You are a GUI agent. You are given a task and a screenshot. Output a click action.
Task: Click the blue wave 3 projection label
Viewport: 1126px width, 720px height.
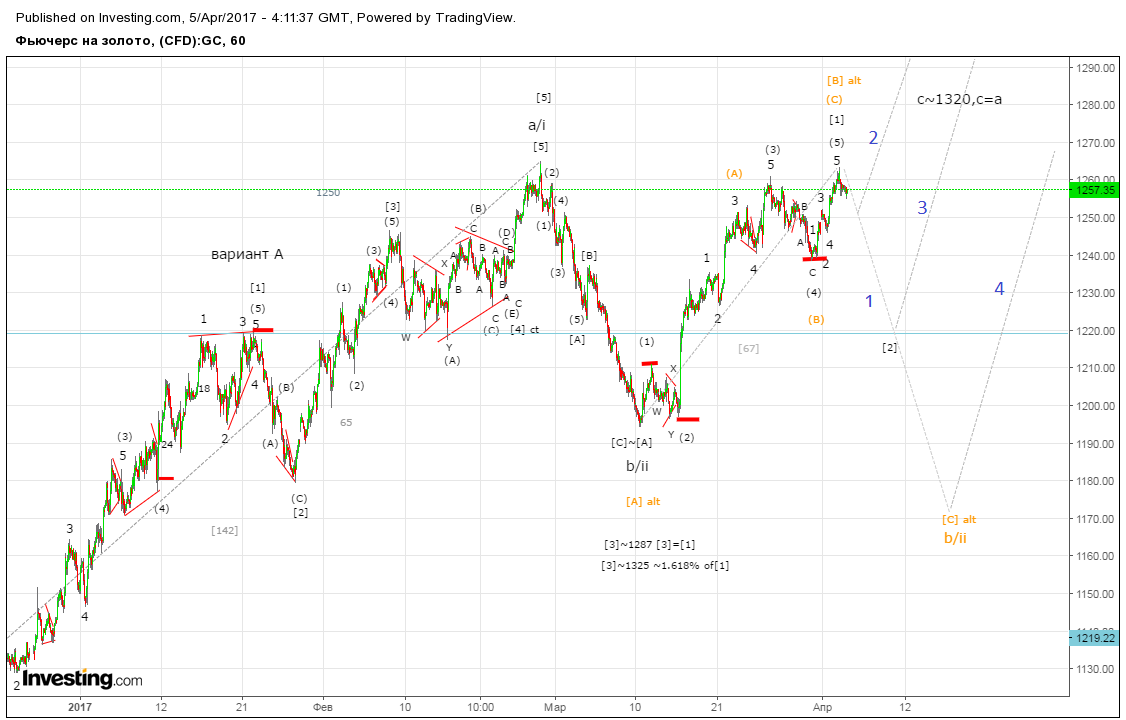[922, 208]
